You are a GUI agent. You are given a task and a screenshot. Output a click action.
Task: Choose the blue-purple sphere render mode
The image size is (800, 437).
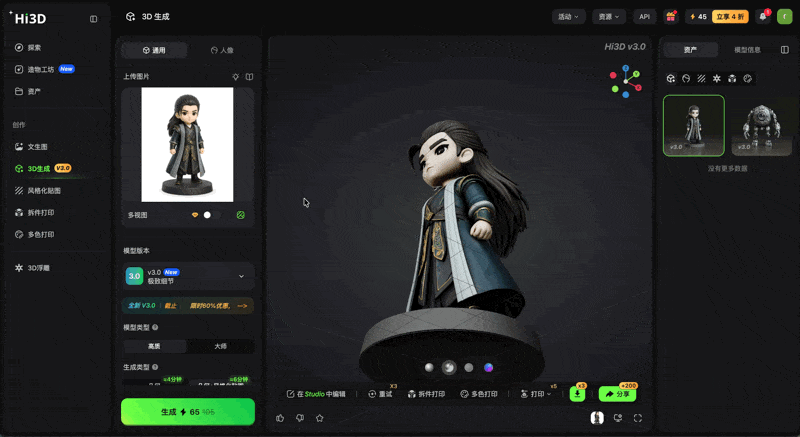pos(488,368)
